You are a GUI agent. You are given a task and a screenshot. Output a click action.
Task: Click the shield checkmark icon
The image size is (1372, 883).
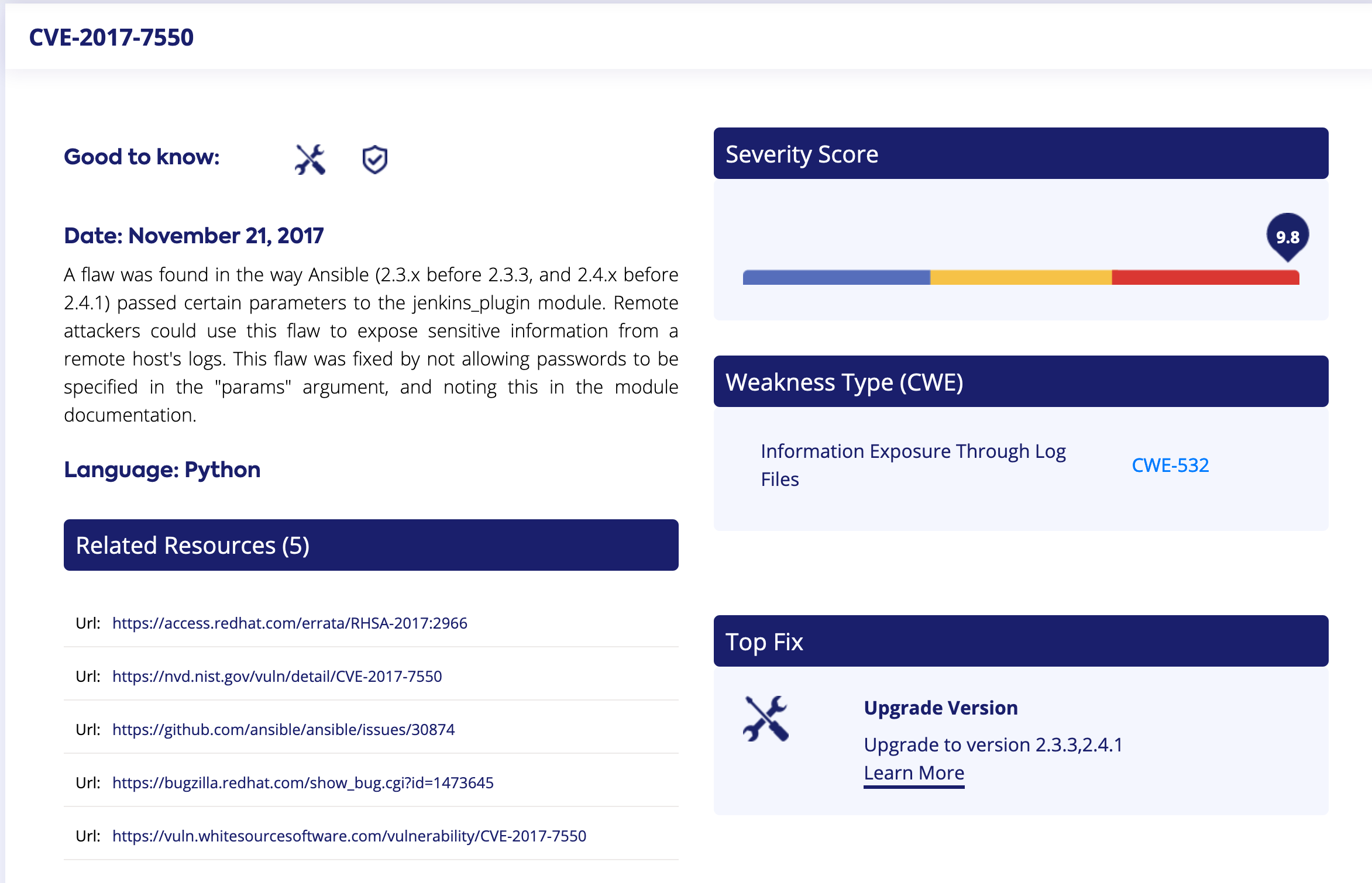(374, 160)
